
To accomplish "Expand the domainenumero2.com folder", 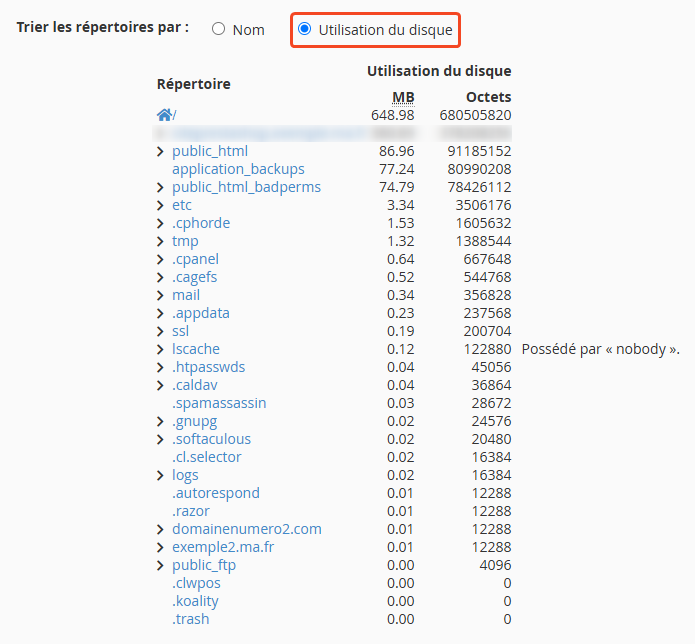I will point(161,529).
